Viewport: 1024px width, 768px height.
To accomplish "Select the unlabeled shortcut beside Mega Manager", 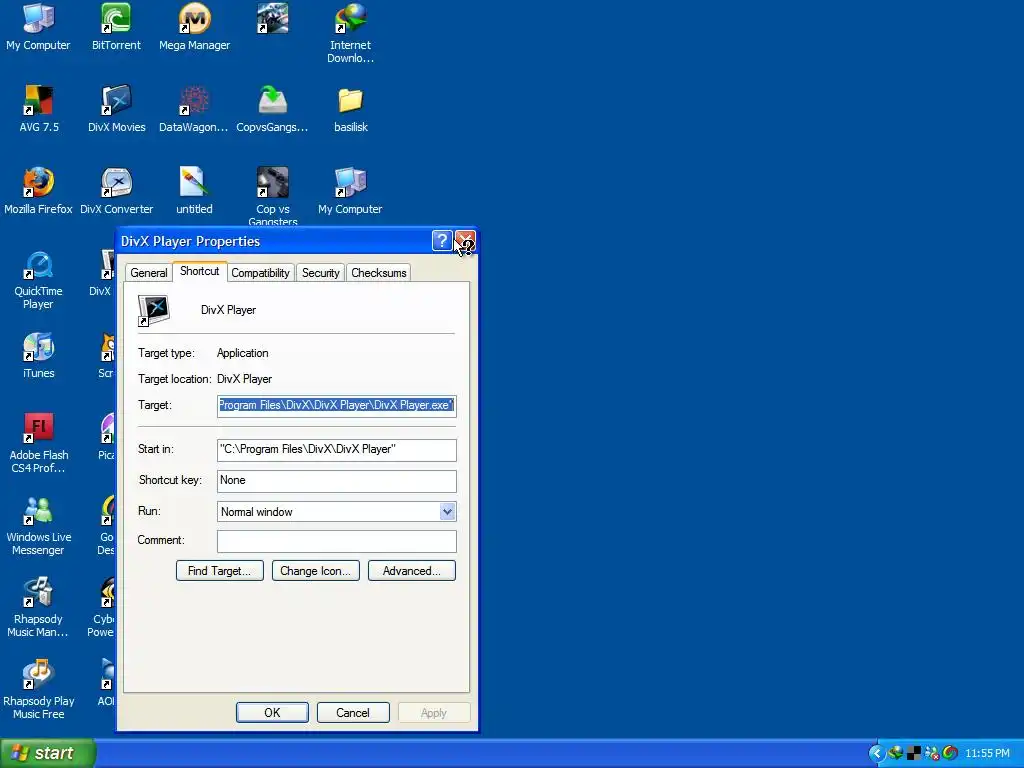I will point(272,19).
